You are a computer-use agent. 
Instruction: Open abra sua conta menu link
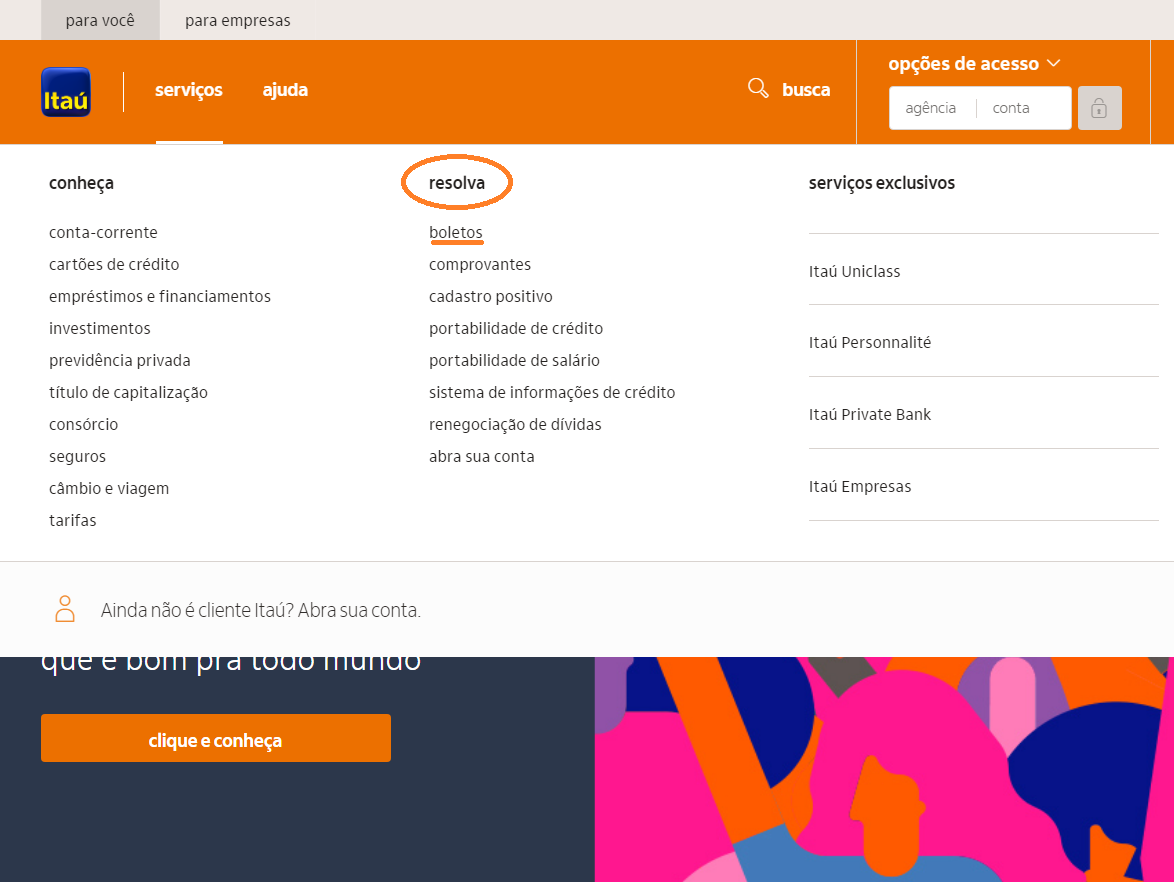(x=481, y=457)
